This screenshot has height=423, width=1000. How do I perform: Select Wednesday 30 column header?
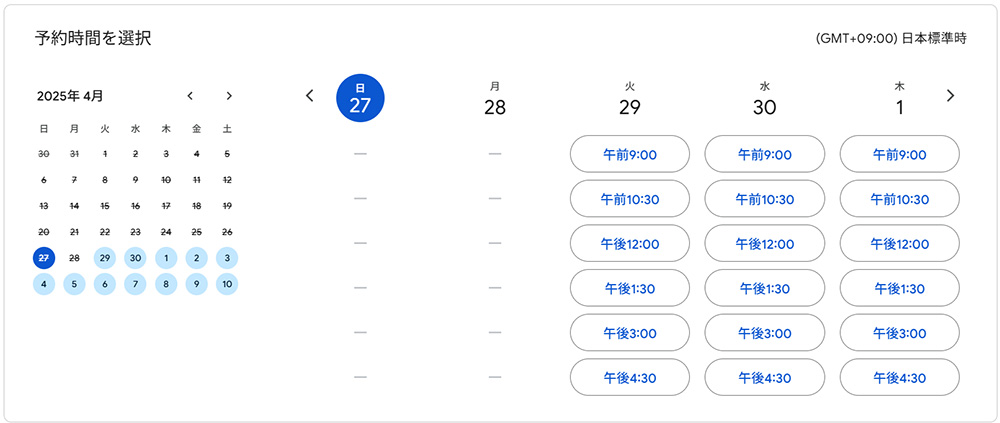pyautogui.click(x=764, y=100)
